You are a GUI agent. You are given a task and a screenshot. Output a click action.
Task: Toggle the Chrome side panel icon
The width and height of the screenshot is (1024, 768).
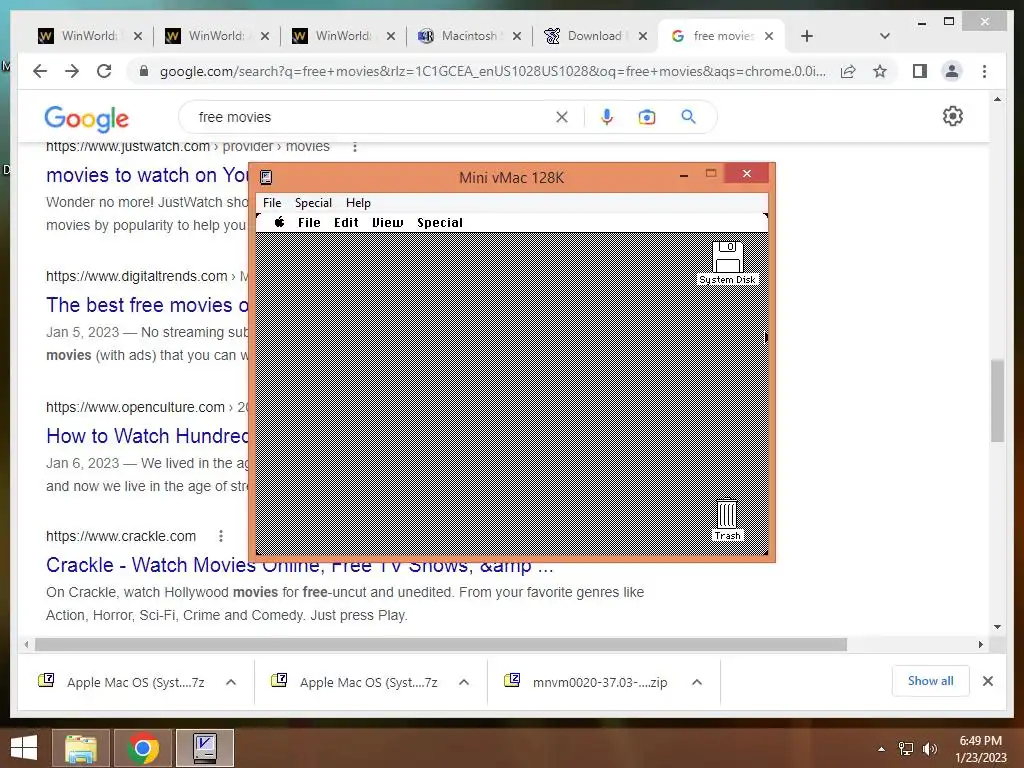point(920,71)
